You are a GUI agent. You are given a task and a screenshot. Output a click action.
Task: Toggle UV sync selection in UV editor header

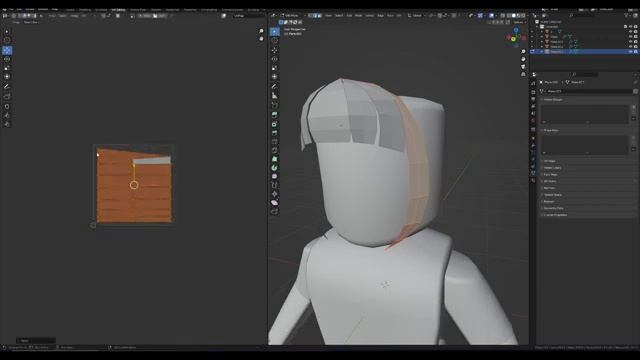tap(14, 16)
